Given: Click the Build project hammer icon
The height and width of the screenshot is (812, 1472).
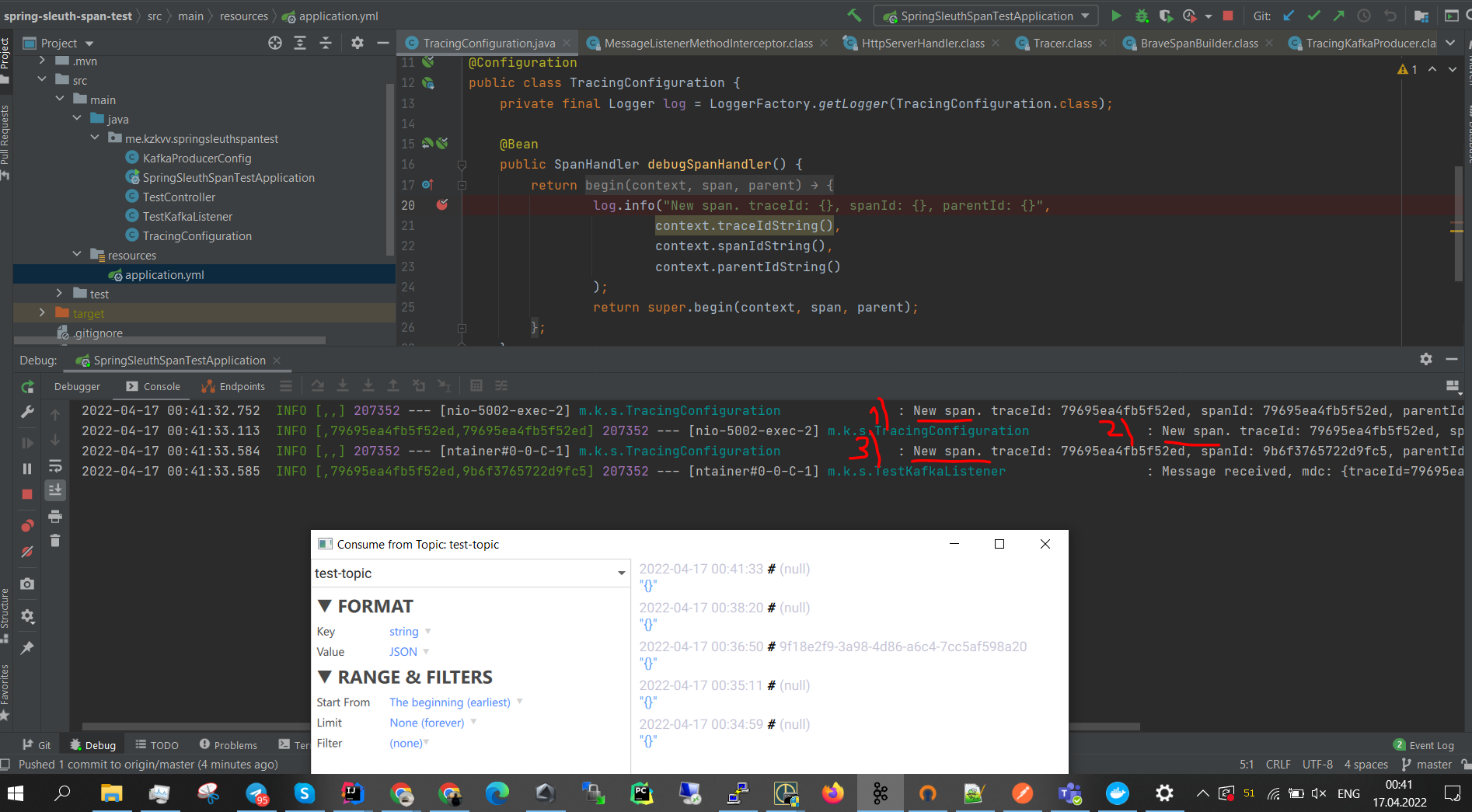Looking at the screenshot, I should point(854,16).
